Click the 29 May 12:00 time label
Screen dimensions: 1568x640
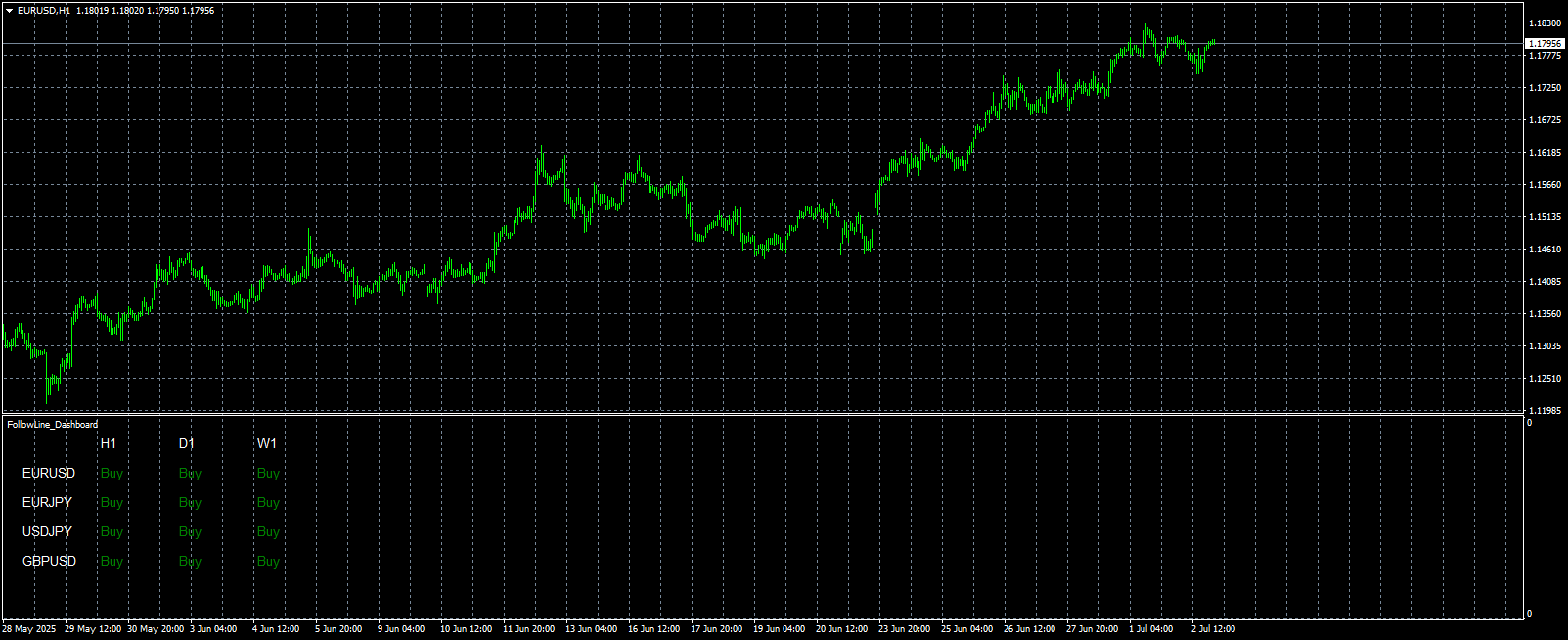92,629
